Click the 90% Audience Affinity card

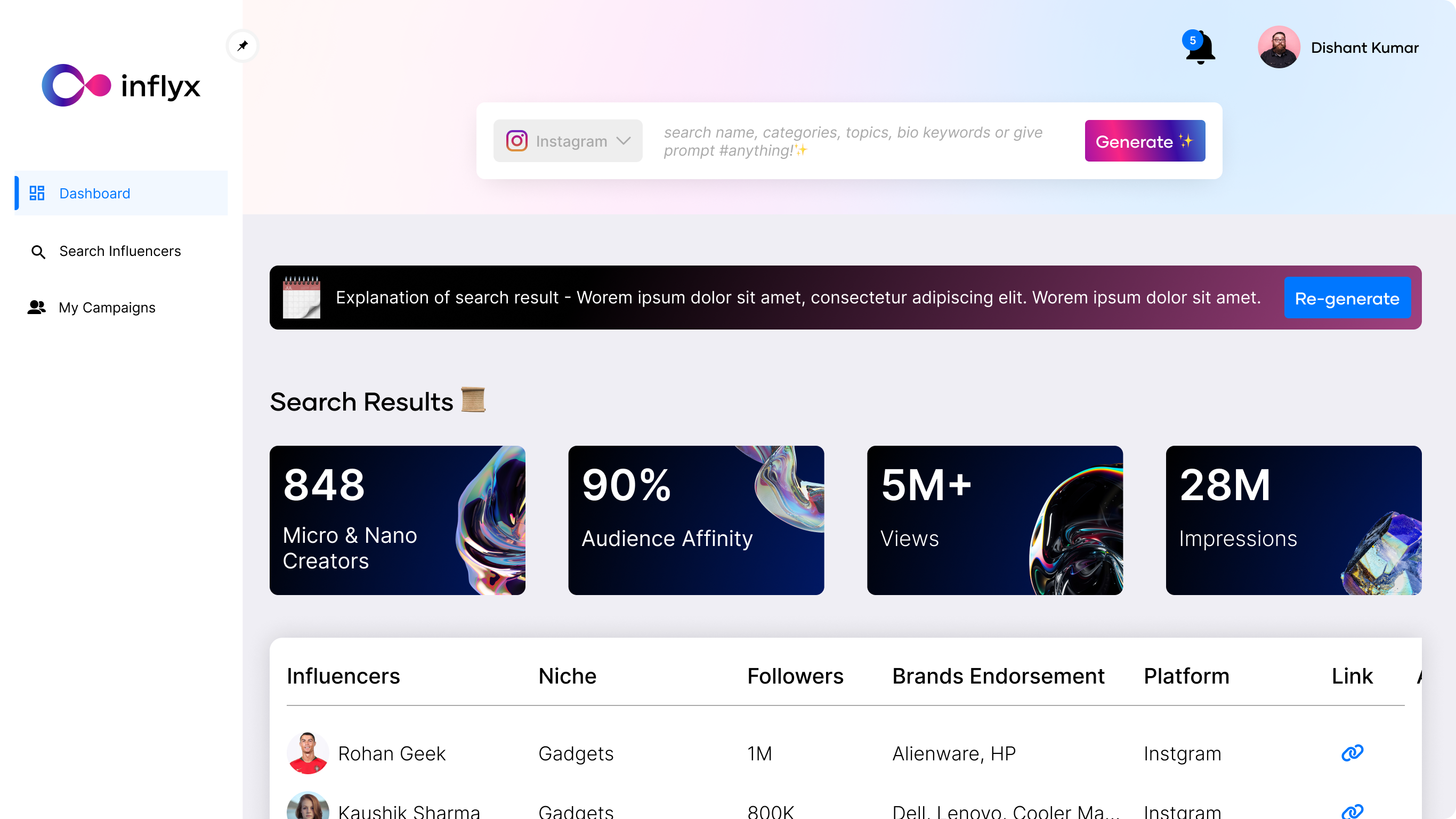coord(696,520)
